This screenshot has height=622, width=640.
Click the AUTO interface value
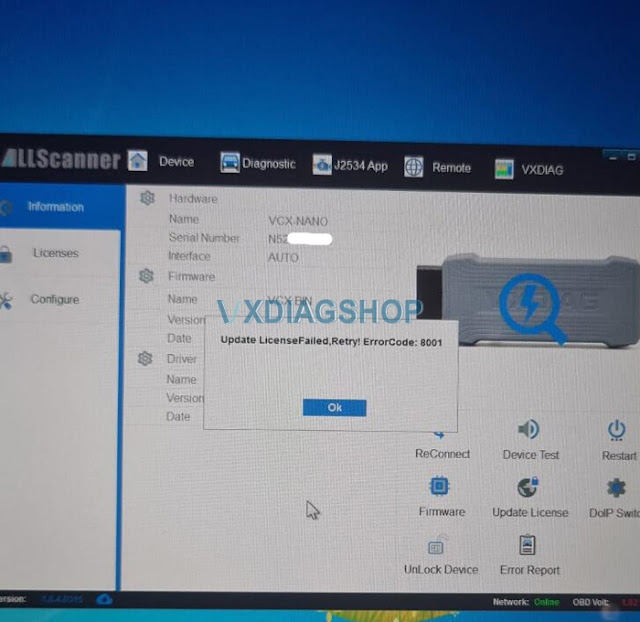[x=283, y=258]
